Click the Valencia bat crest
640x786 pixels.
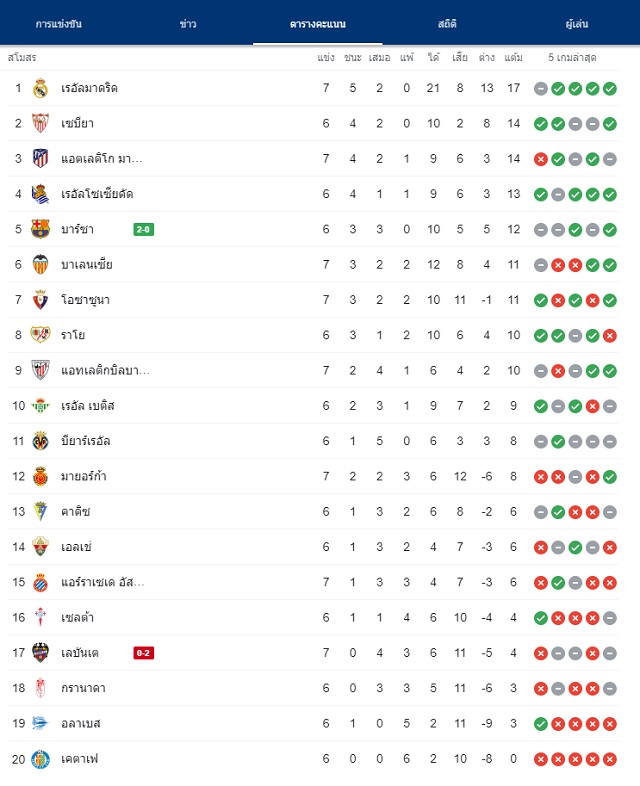click(x=40, y=265)
